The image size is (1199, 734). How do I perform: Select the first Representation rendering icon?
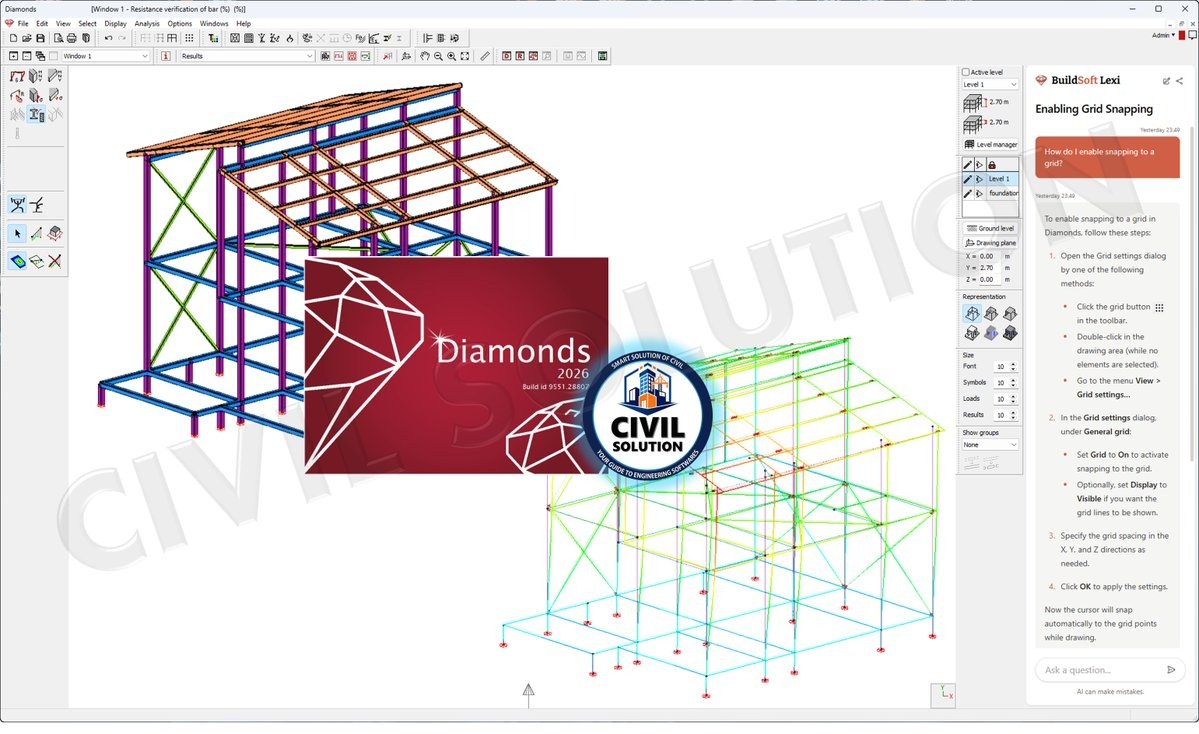(x=971, y=313)
